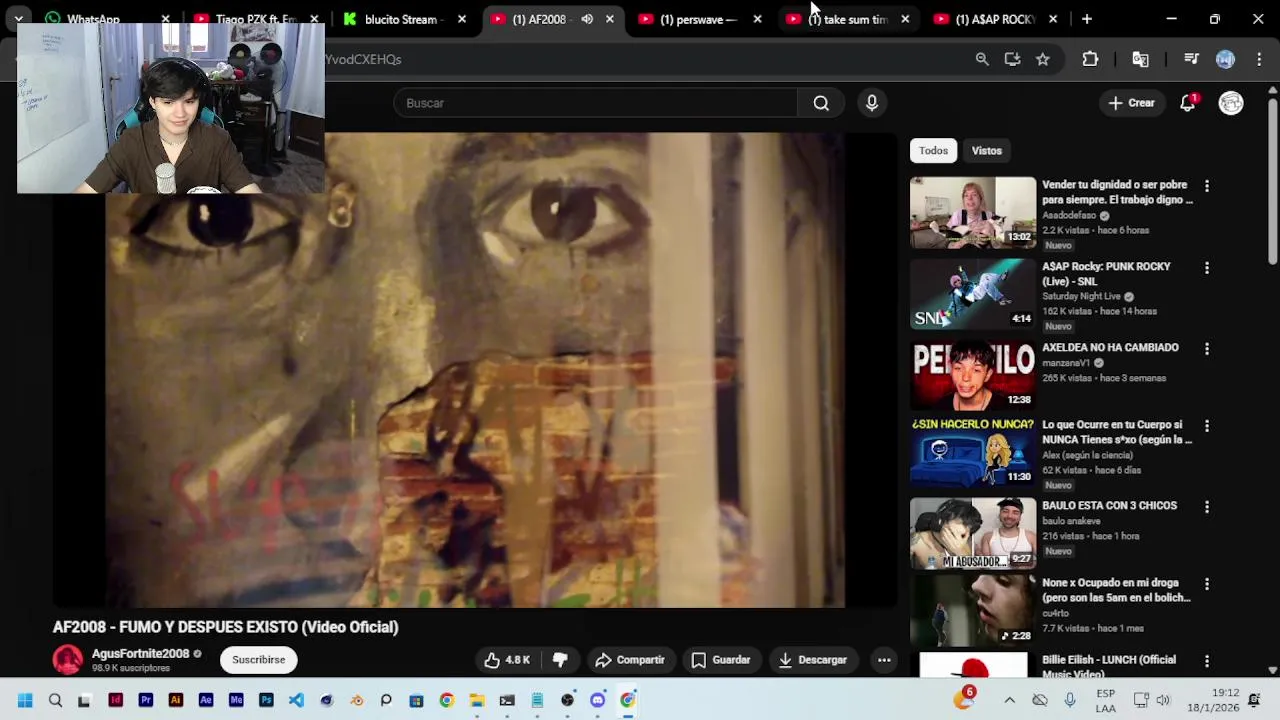This screenshot has width=1280, height=720.
Task: Select the 'Todos' filter chip
Action: (933, 151)
